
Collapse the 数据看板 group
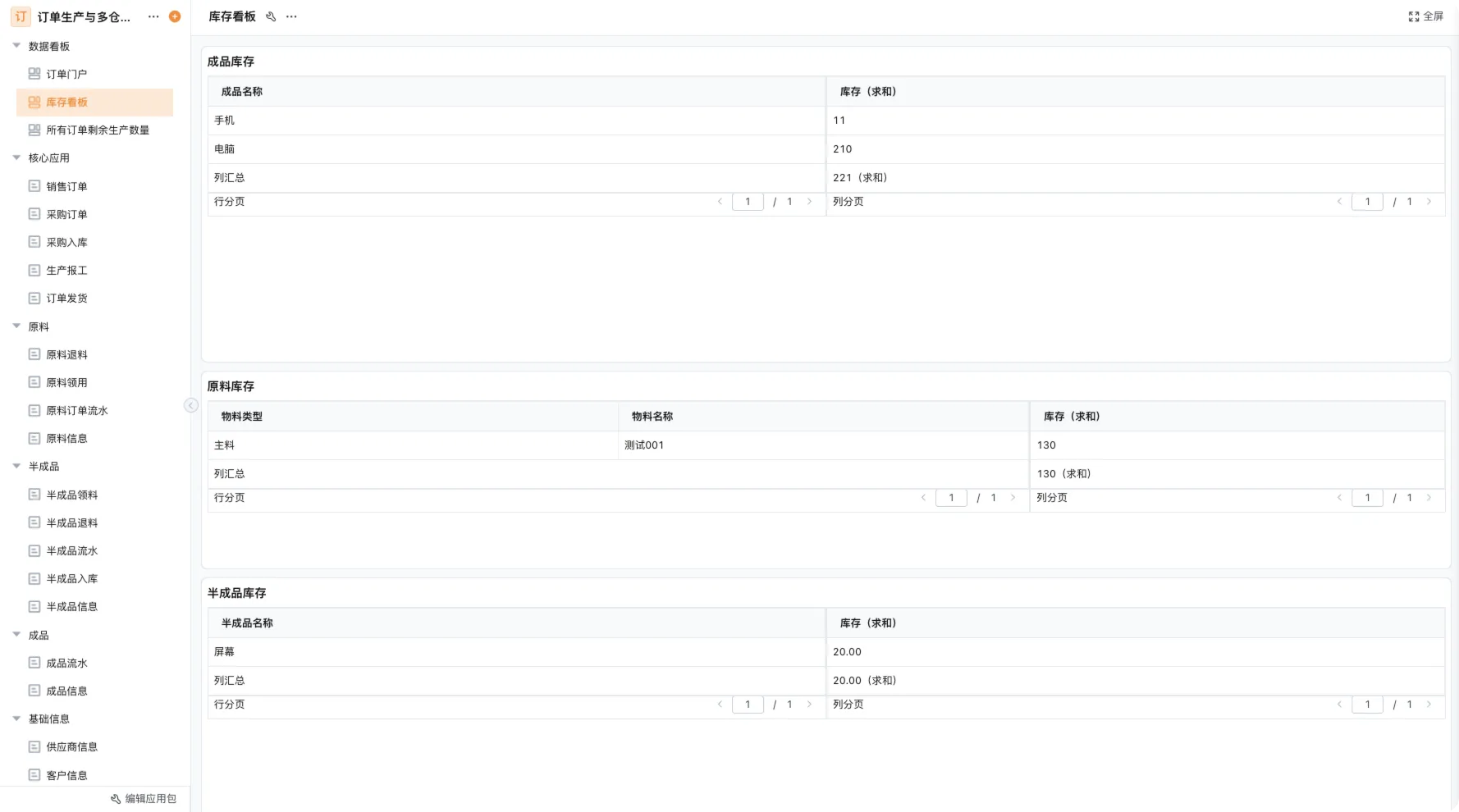16,46
